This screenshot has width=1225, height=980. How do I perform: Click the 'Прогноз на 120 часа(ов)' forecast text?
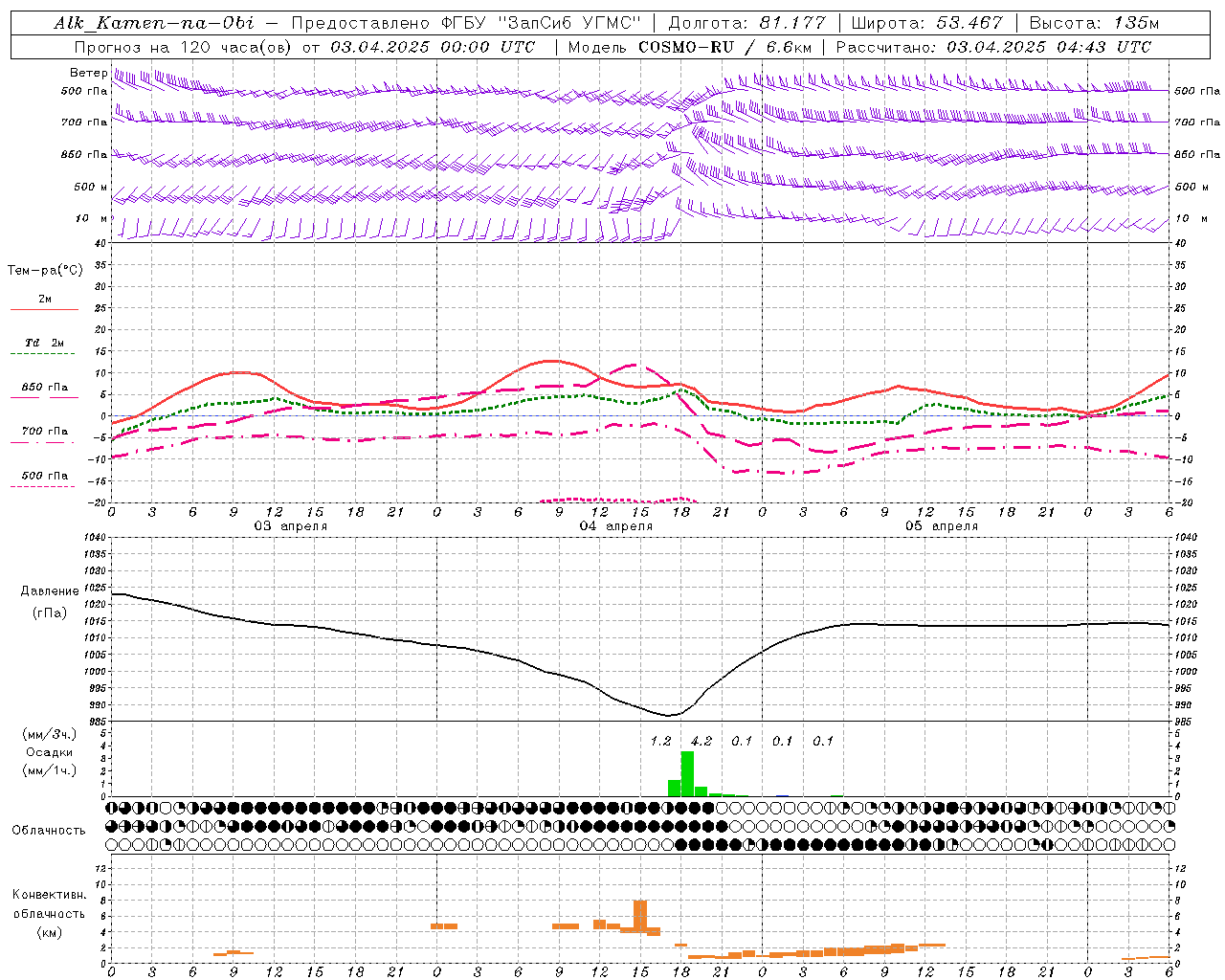coord(184,47)
